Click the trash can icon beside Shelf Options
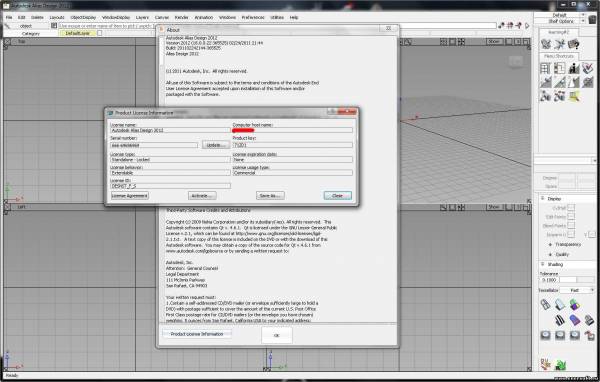600x382 pixels. (594, 19)
